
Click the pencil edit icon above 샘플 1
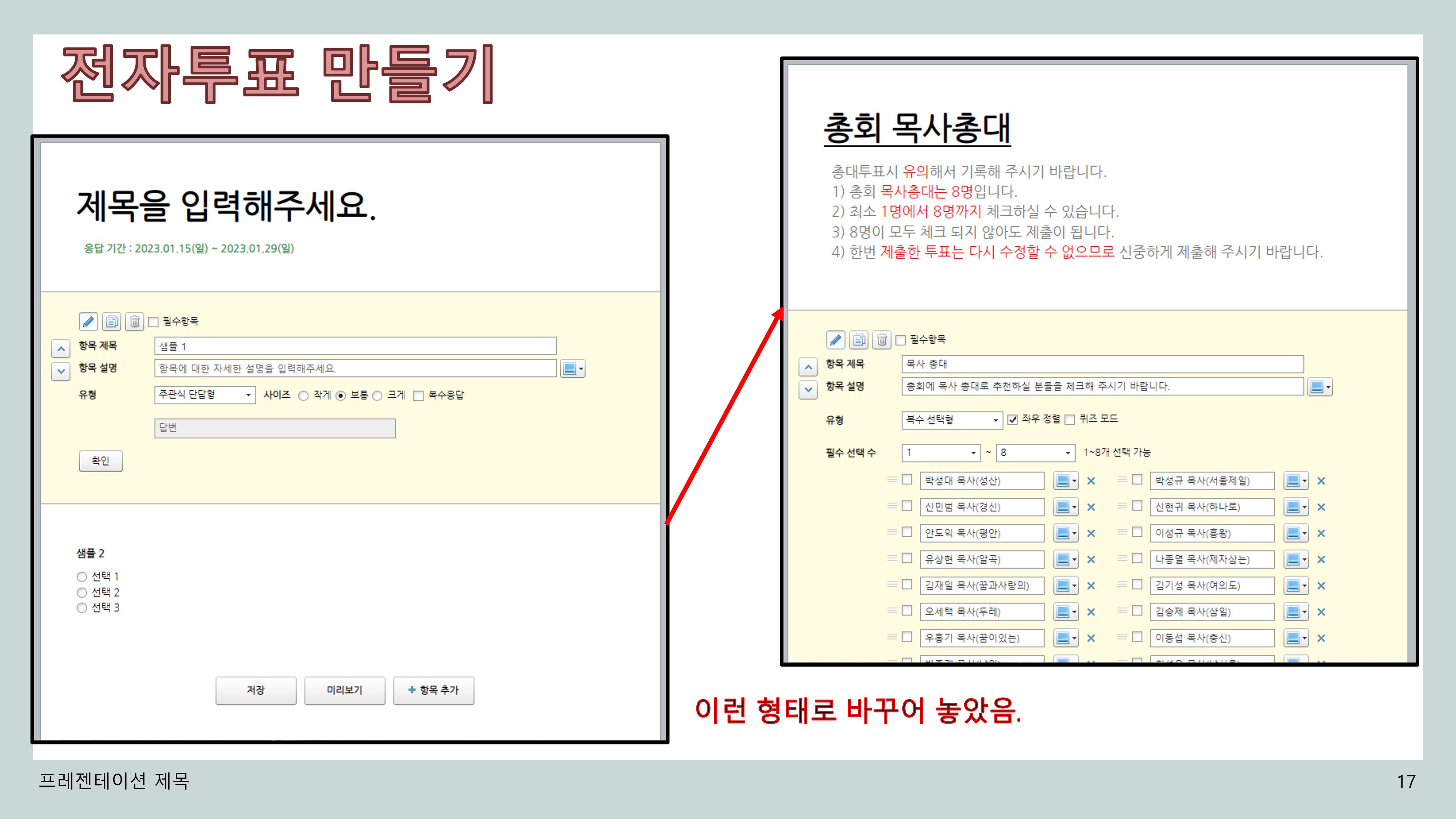pyautogui.click(x=88, y=322)
